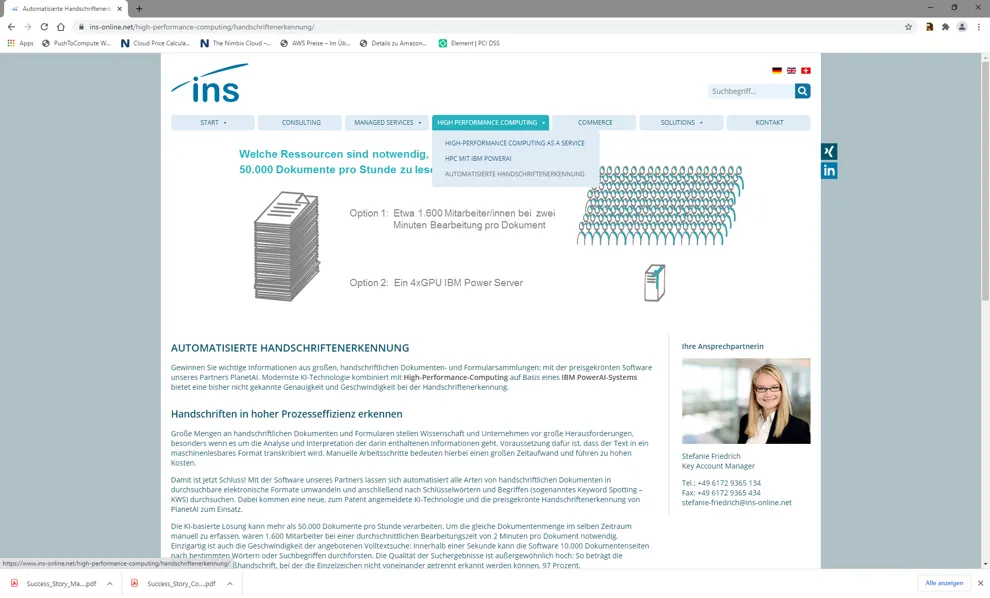Open the Cloud Price Calculator bookmark
Image resolution: width=990 pixels, height=598 pixels.
[x=155, y=44]
